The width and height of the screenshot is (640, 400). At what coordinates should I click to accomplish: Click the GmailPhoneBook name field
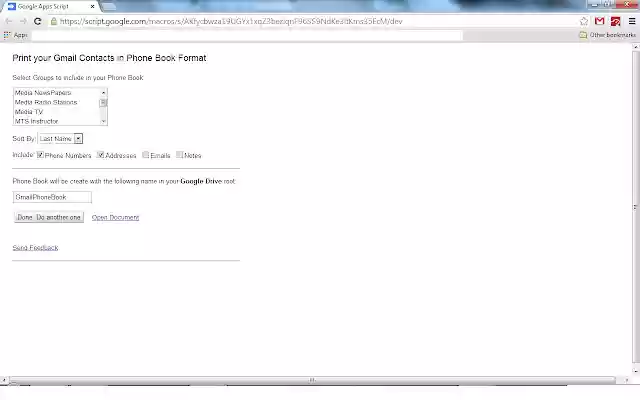pyautogui.click(x=52, y=197)
